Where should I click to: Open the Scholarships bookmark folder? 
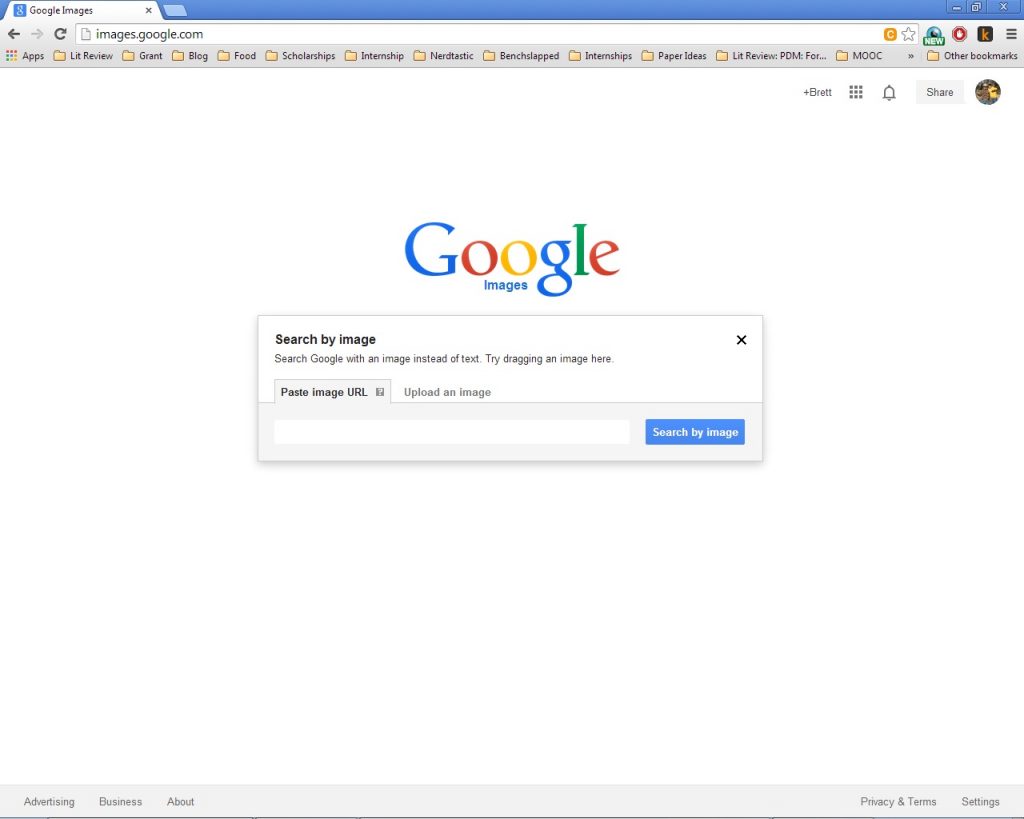300,56
